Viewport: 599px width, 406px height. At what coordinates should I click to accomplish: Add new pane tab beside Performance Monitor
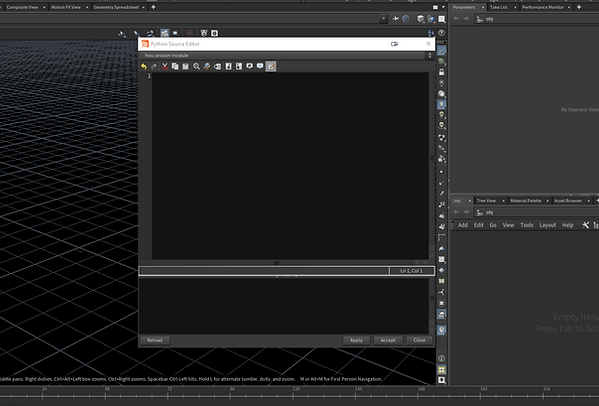click(579, 7)
